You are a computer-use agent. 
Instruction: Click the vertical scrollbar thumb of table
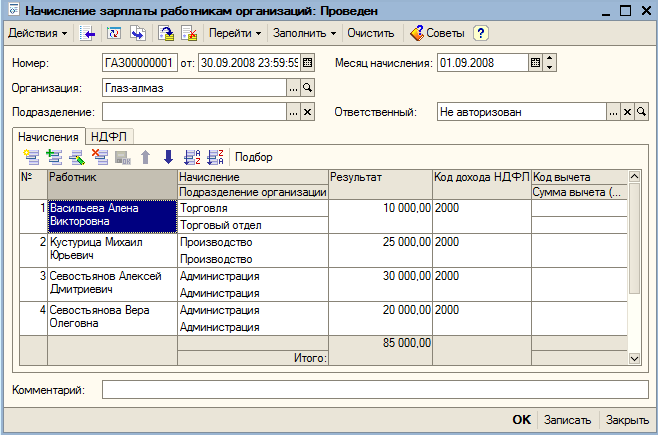[634, 238]
